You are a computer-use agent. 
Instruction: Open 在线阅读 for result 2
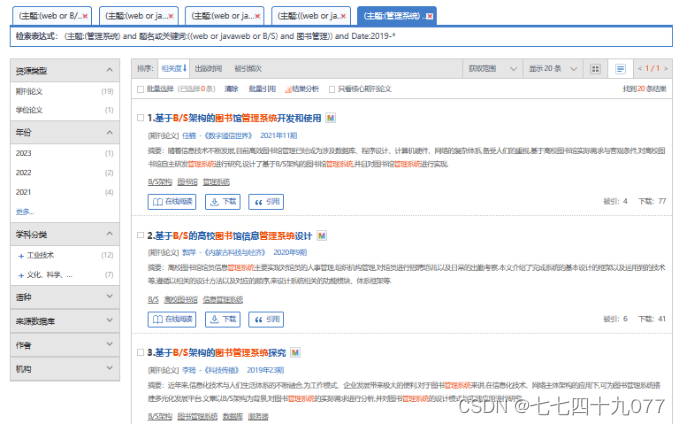pos(172,319)
